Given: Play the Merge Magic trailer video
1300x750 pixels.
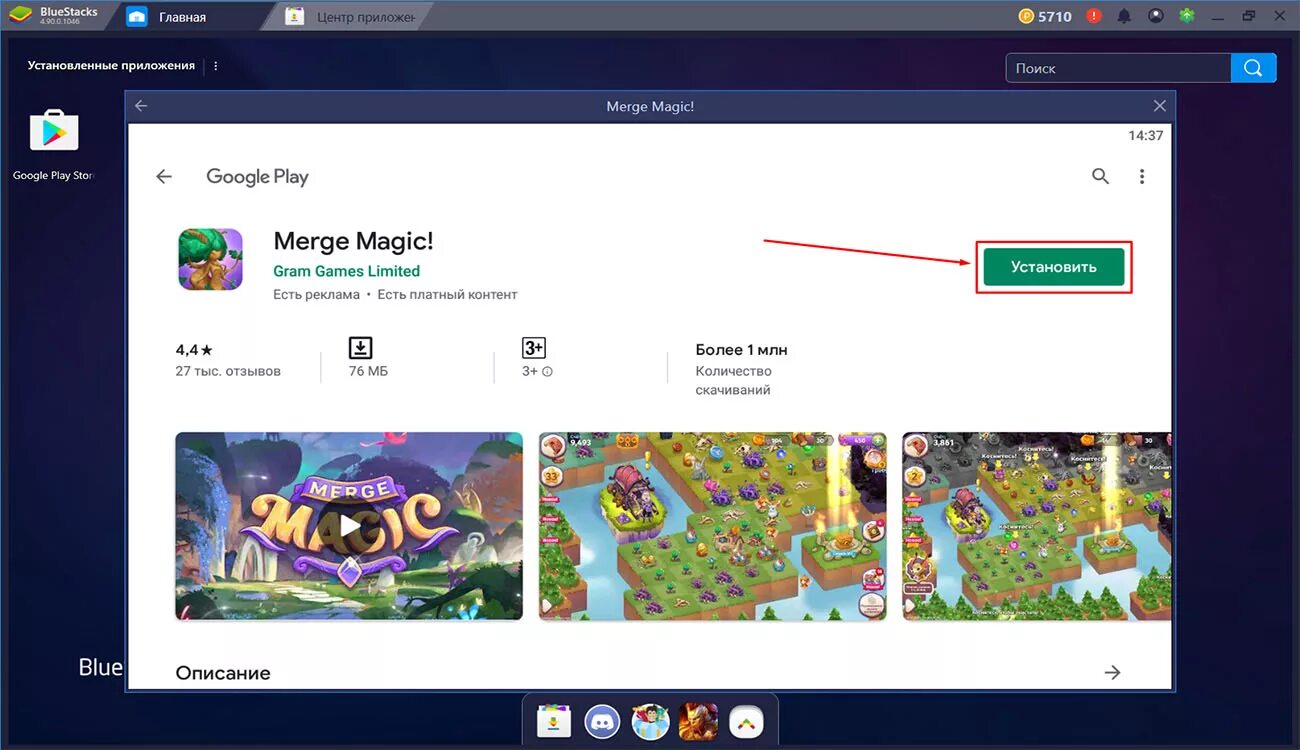Looking at the screenshot, I should (x=349, y=526).
